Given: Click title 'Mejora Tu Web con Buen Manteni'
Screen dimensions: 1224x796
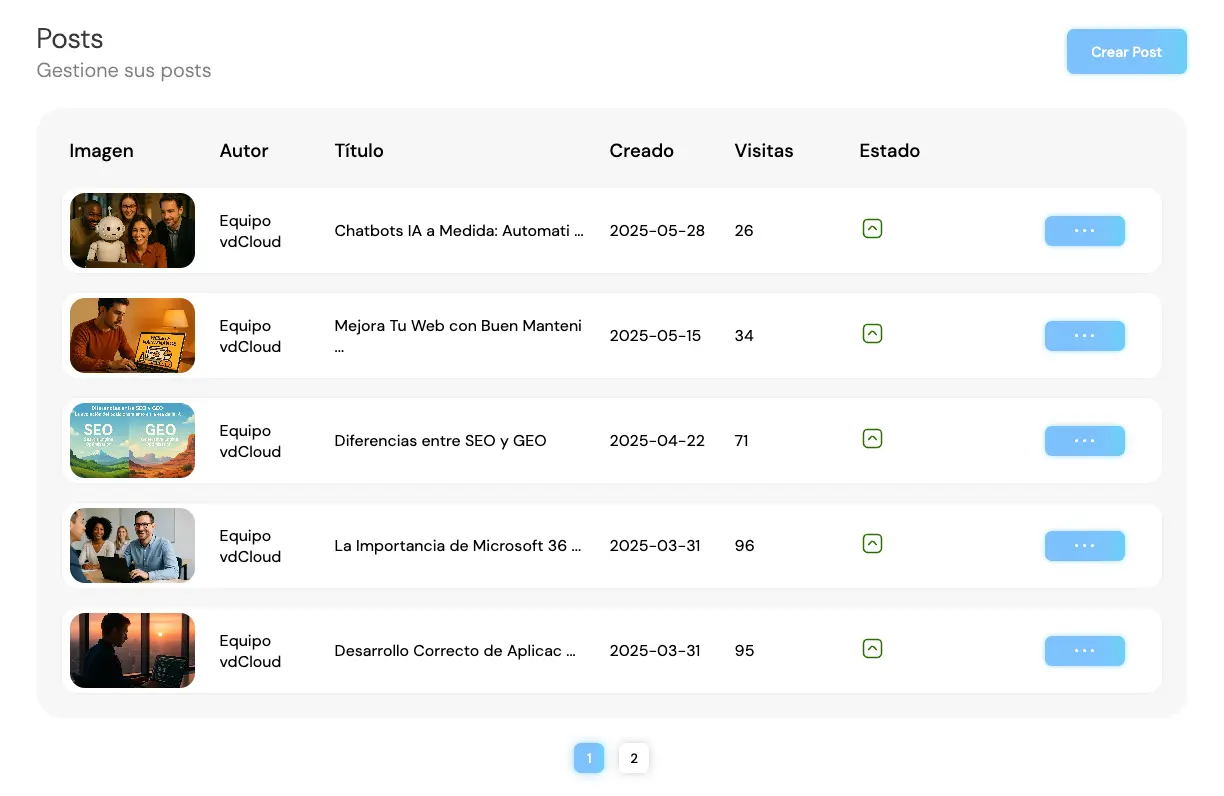Looking at the screenshot, I should click(x=458, y=326).
